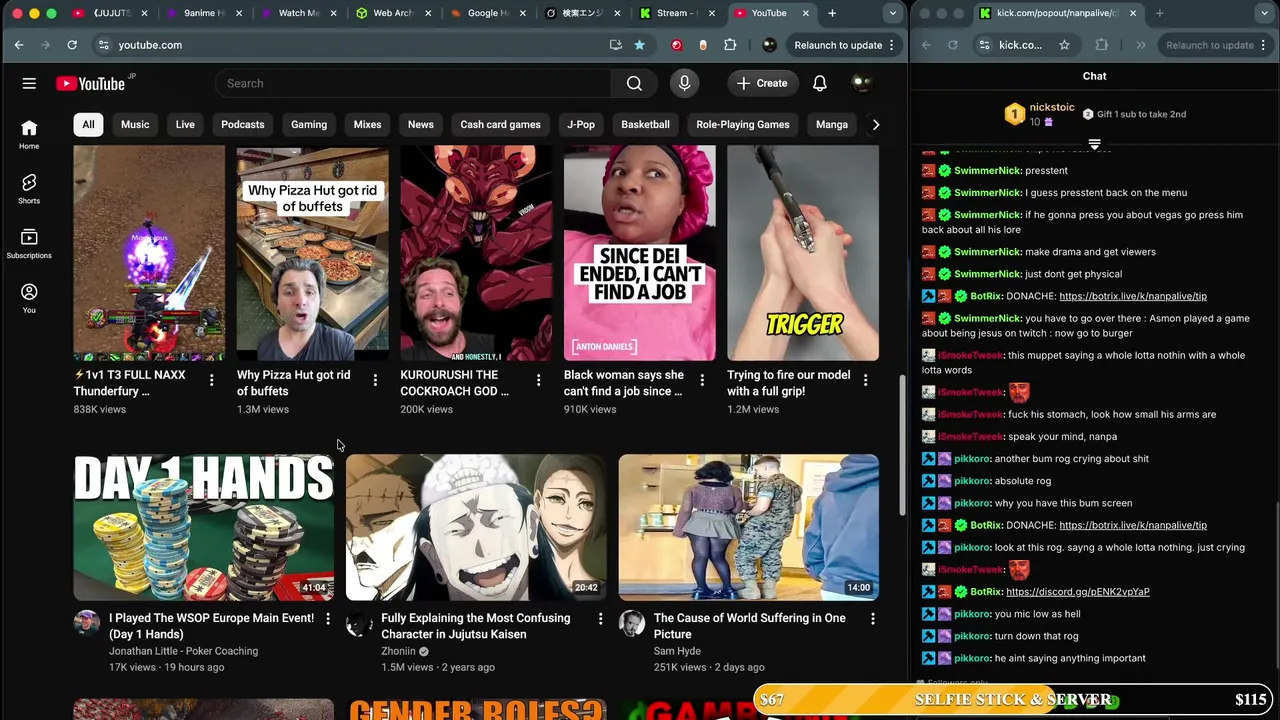Open the Sam Hyde channel avatar
The width and height of the screenshot is (1280, 720).
tap(632, 624)
